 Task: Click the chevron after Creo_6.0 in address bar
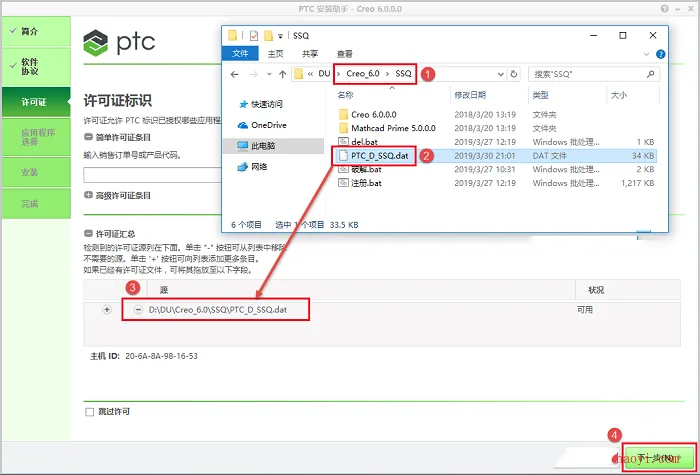click(x=388, y=74)
